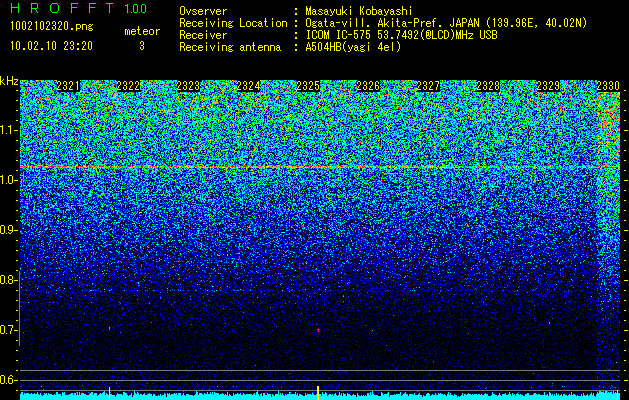629x400 pixels.
Task: Click the HROFFT program title text
Action: pos(64,8)
